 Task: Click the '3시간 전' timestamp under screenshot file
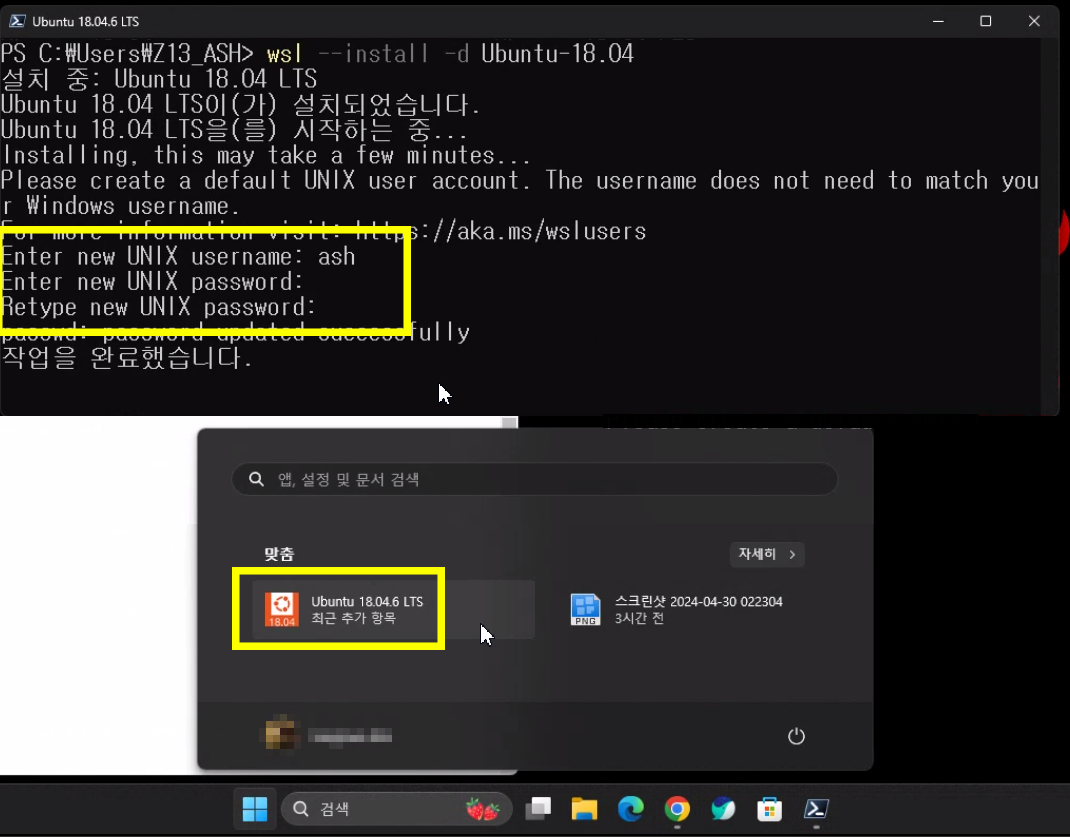(x=639, y=618)
